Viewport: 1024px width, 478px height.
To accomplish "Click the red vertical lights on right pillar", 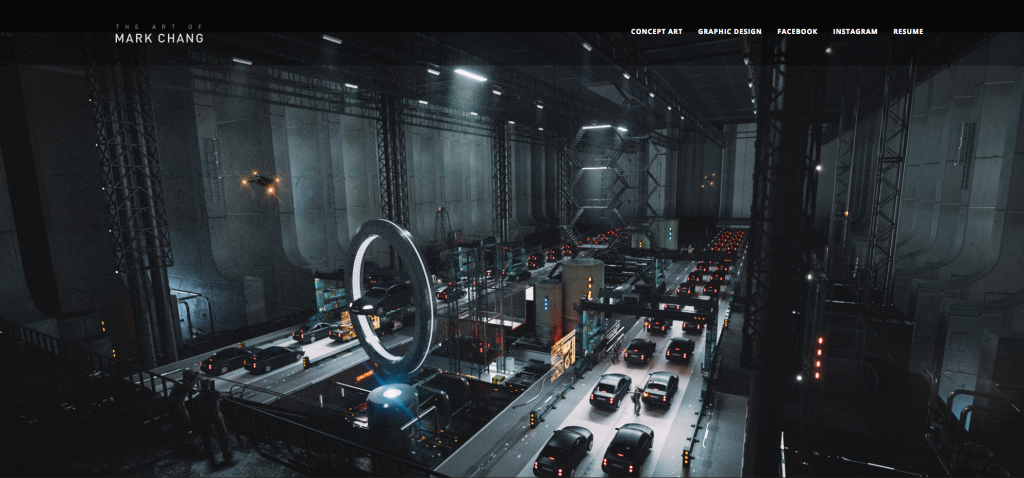I will 820,357.
